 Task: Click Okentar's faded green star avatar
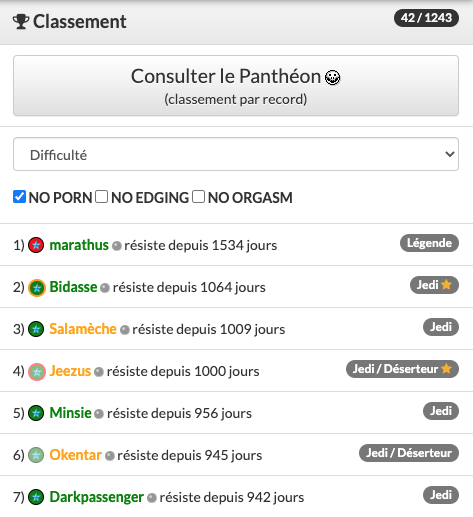pyautogui.click(x=36, y=455)
